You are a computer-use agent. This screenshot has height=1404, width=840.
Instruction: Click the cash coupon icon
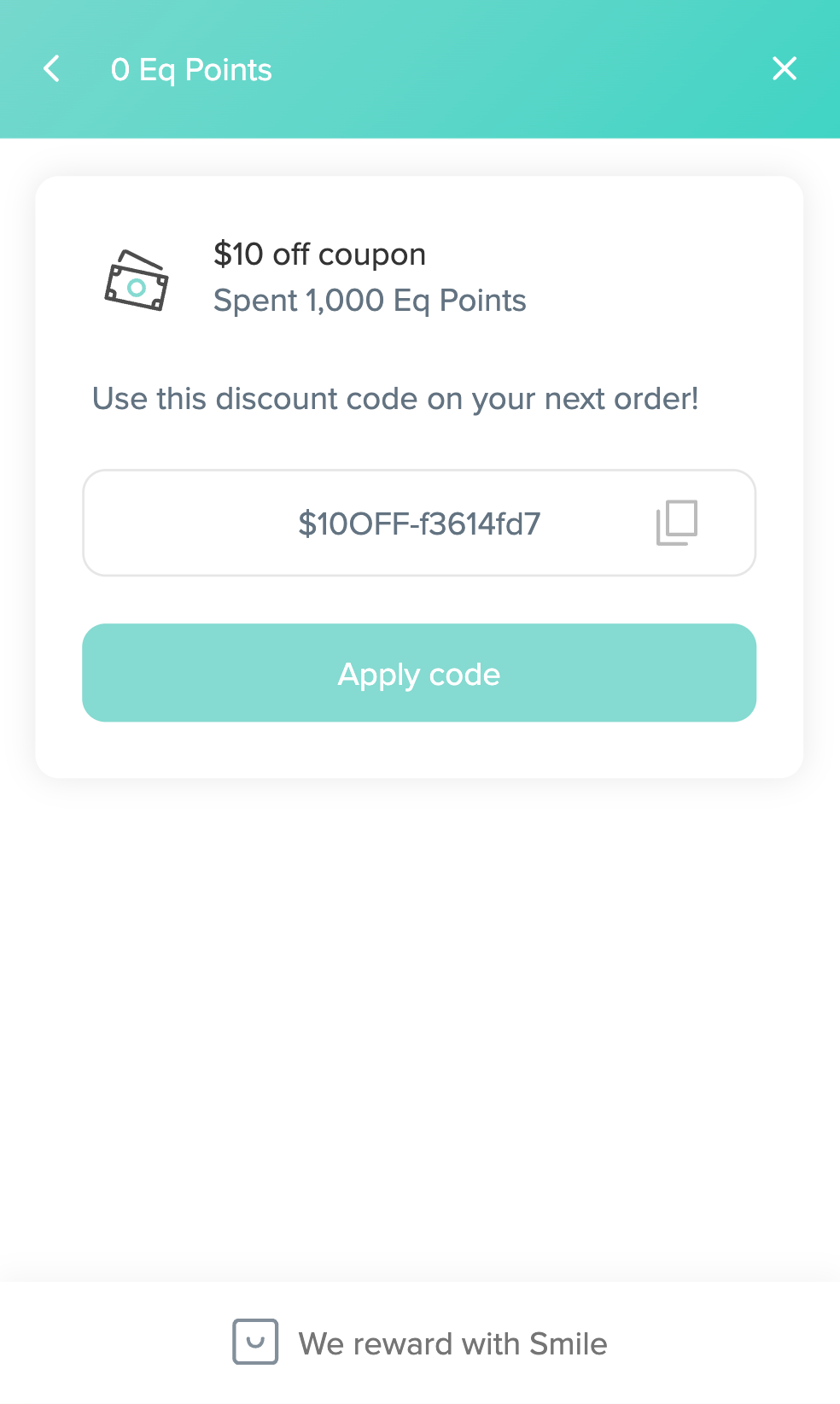tap(137, 280)
